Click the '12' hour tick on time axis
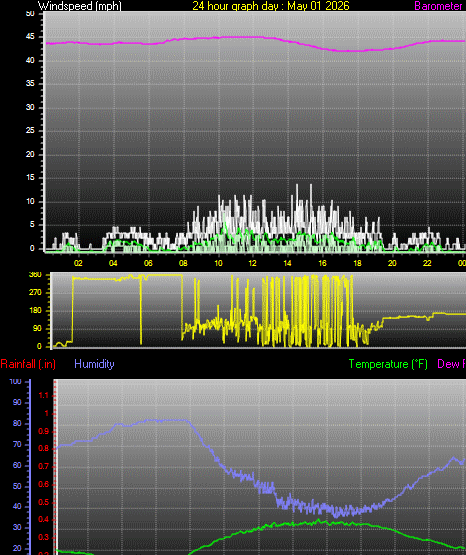Viewport: 466px width, 555px height. coord(252,263)
